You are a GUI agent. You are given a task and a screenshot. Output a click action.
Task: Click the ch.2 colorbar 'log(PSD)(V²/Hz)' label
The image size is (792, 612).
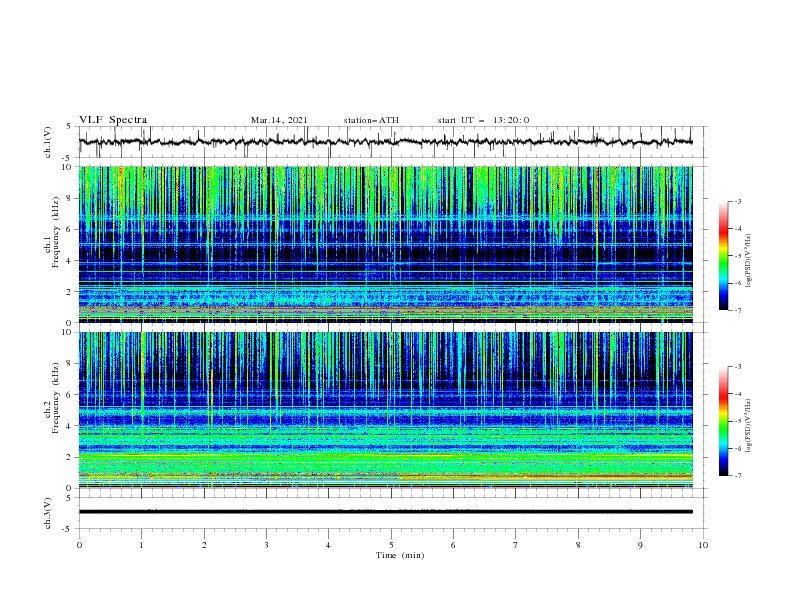pyautogui.click(x=748, y=426)
